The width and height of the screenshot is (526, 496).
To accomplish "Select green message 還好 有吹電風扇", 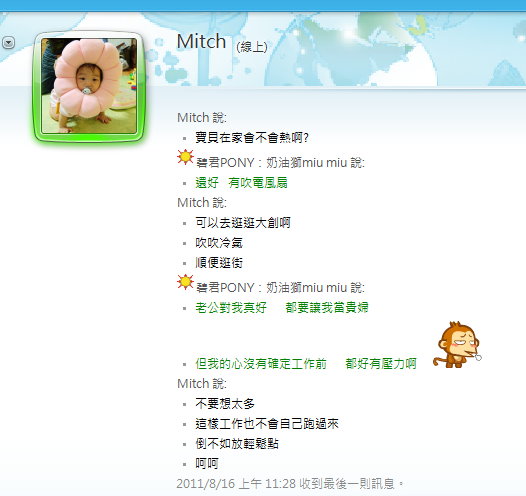I will click(x=241, y=183).
